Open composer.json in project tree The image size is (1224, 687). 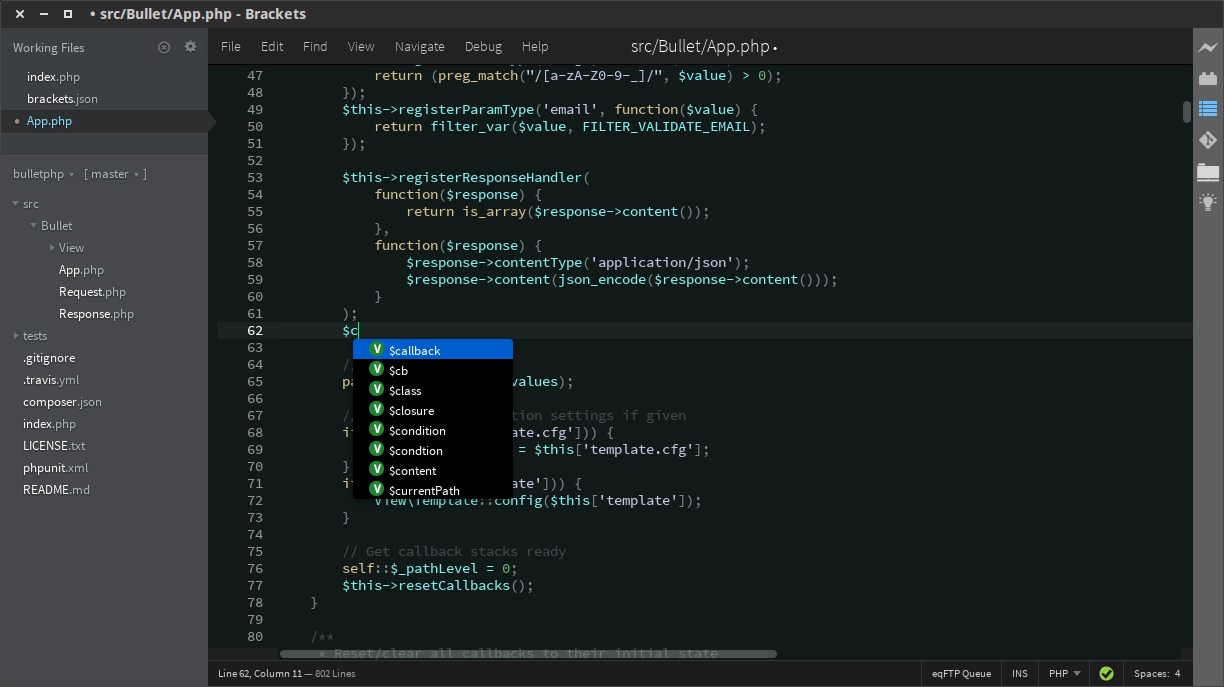(x=62, y=402)
